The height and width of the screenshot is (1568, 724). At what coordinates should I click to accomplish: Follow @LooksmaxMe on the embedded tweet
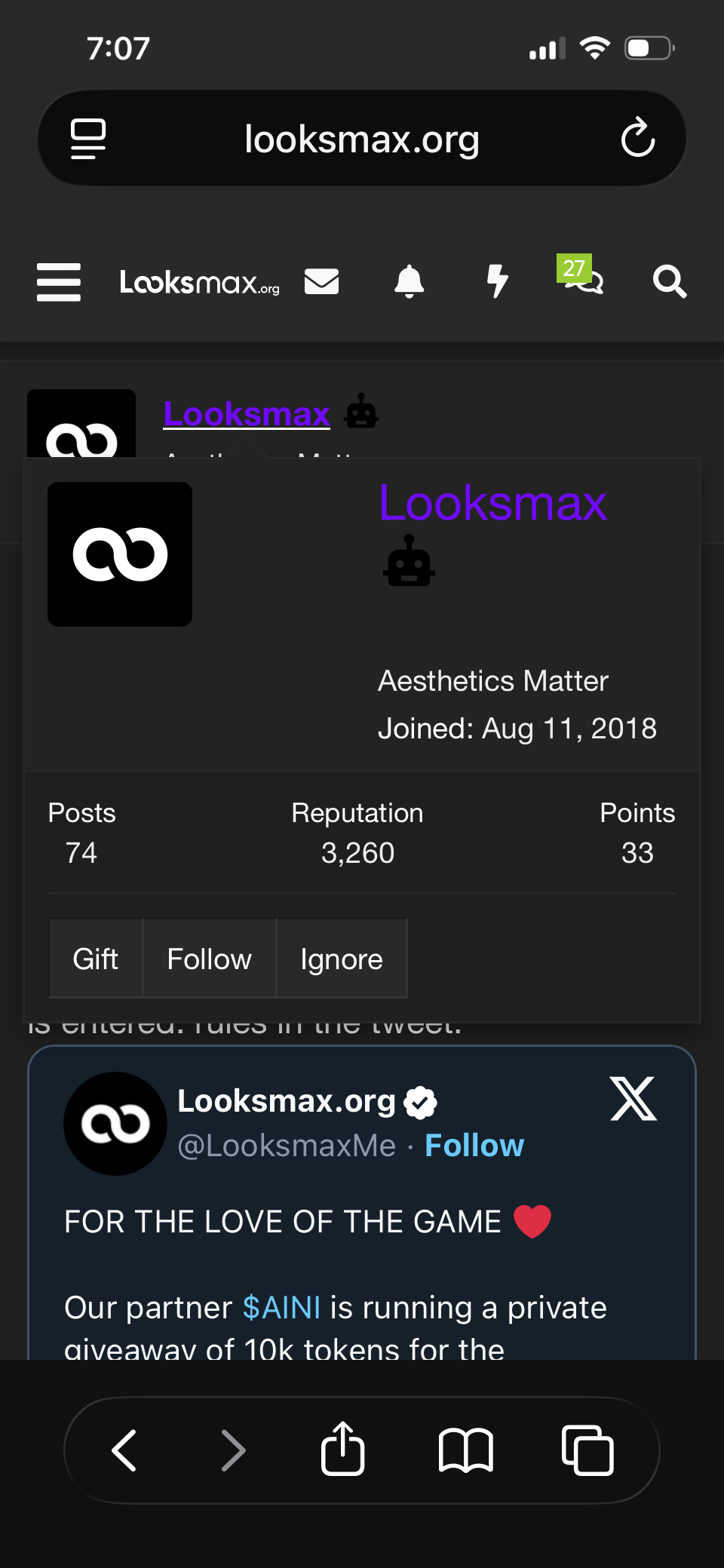coord(474,1145)
